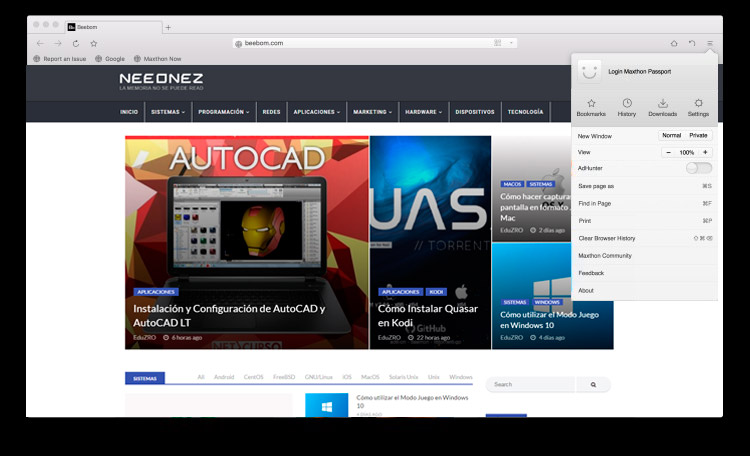750x456 pixels.
Task: Select the Beebom browser tab
Action: click(x=113, y=27)
